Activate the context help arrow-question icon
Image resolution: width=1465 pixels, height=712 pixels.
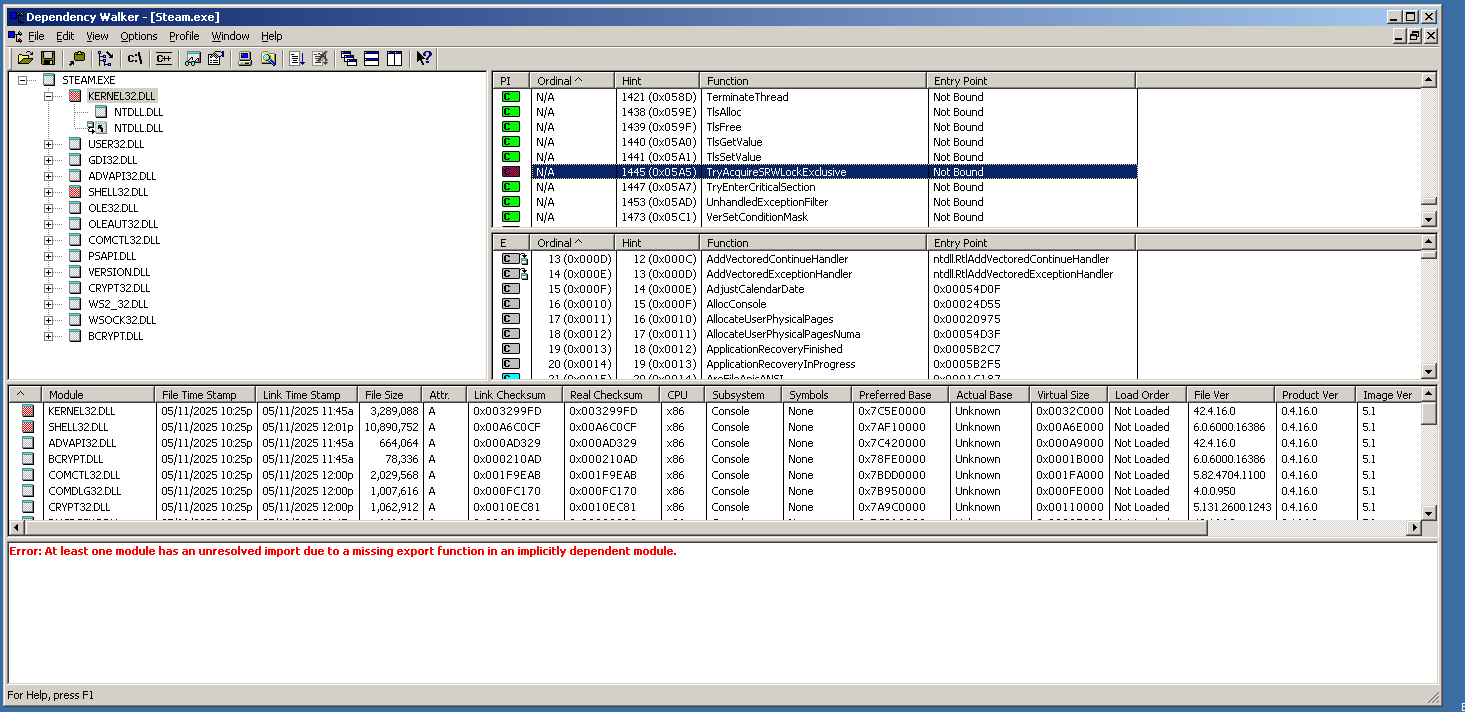pyautogui.click(x=424, y=58)
